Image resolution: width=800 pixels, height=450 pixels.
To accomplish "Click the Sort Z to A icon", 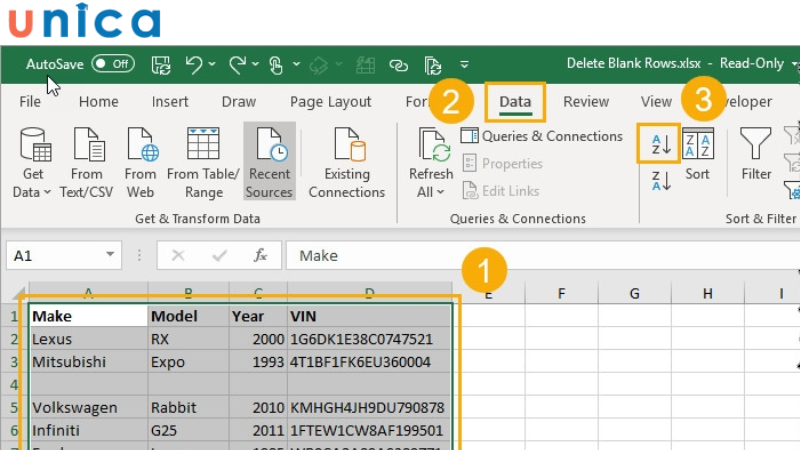I will point(660,182).
